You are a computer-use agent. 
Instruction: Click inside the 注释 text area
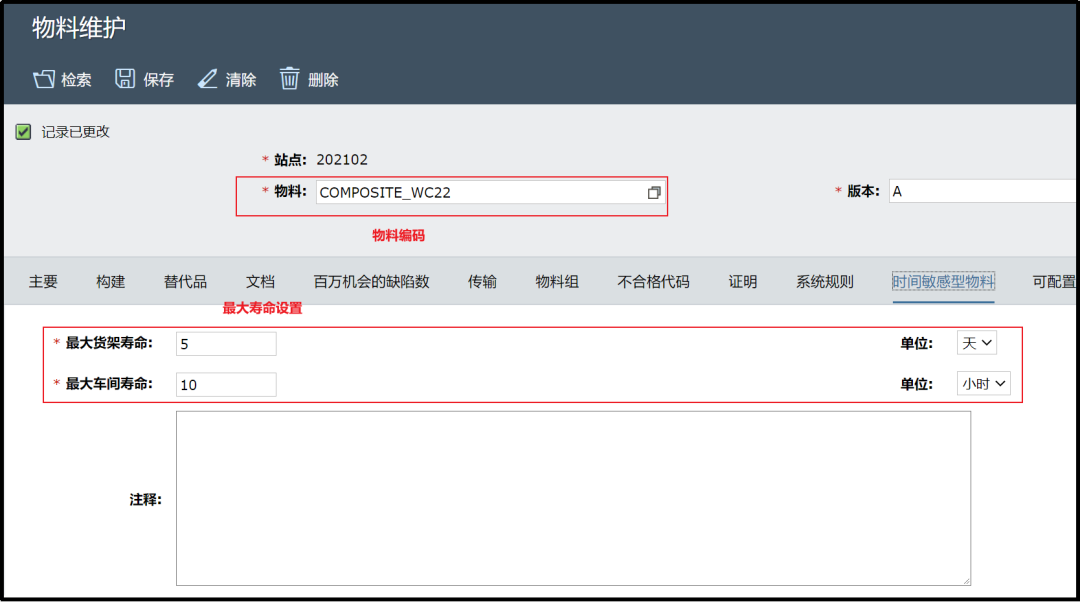(x=573, y=498)
